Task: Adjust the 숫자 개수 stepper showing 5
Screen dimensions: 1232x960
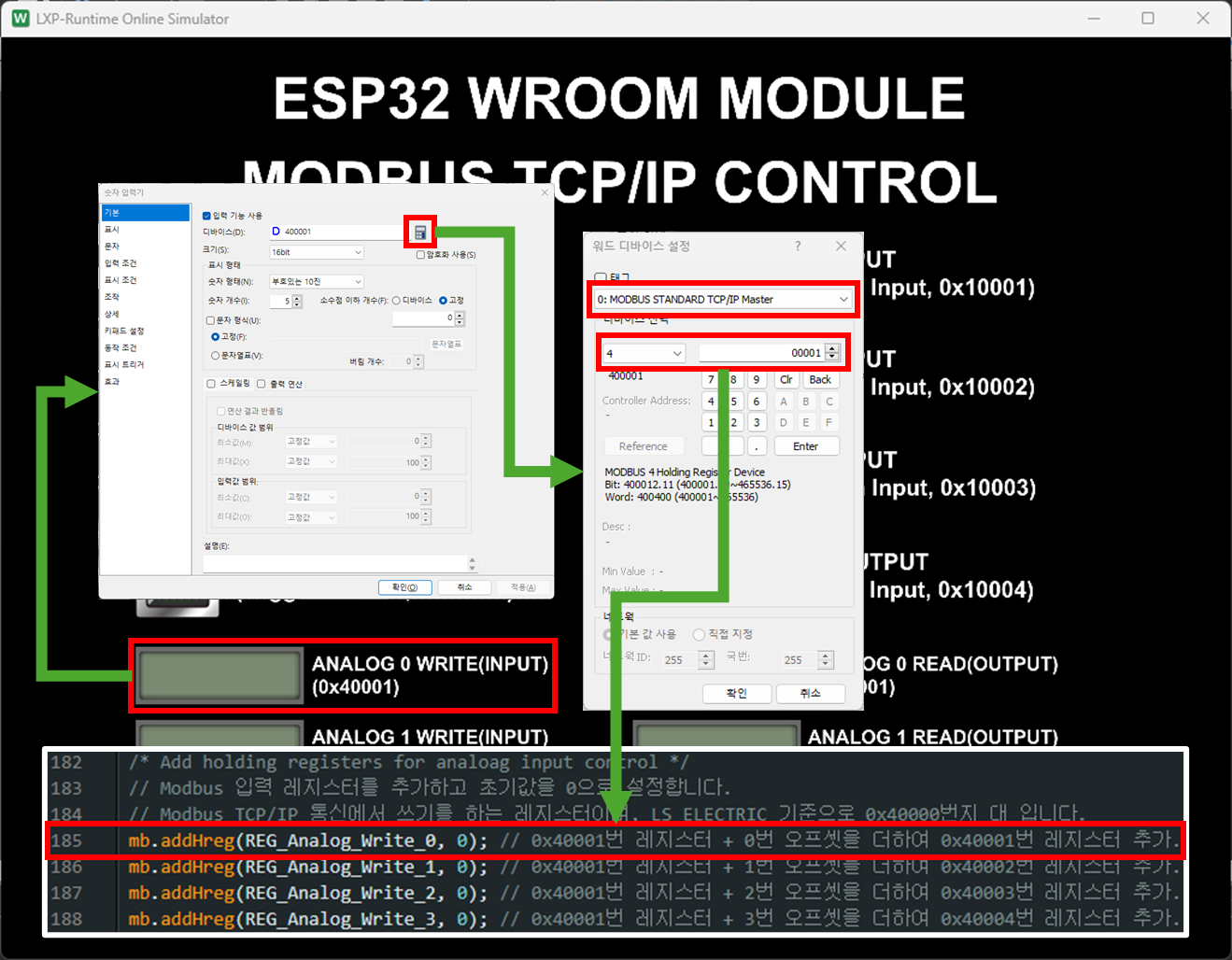Action: pos(297,301)
